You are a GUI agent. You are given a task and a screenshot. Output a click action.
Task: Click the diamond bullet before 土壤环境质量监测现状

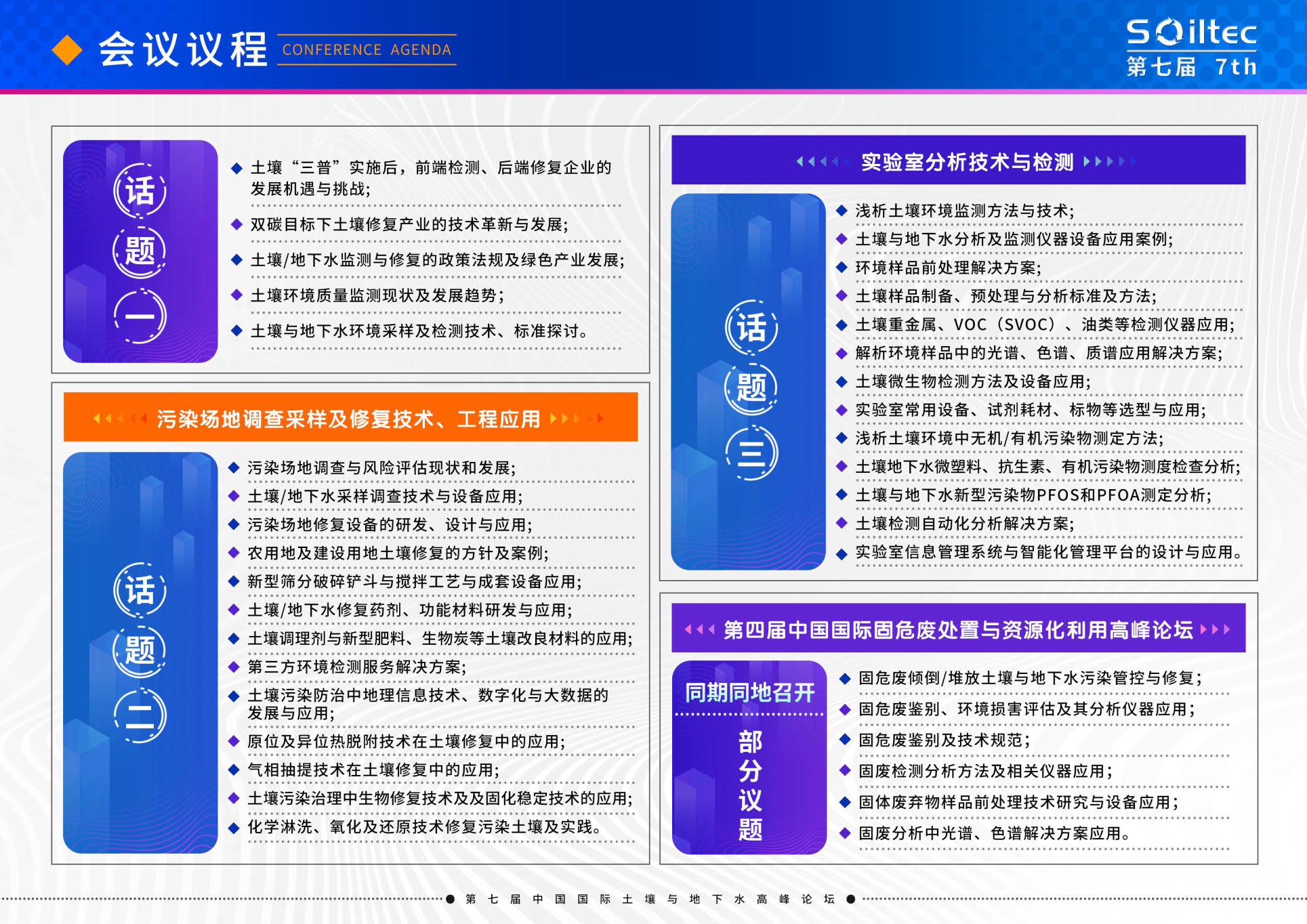coord(236,295)
